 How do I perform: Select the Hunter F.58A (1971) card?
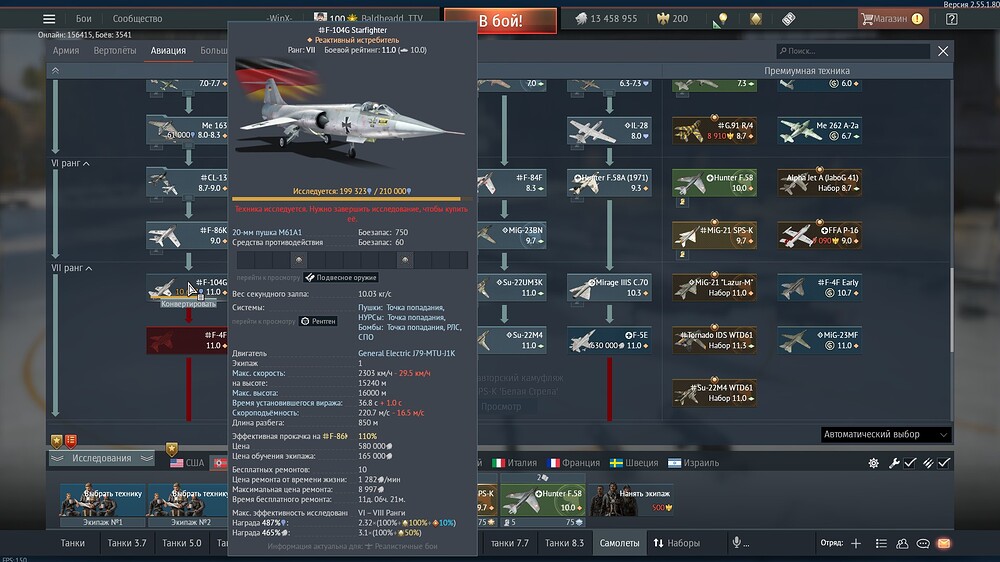[609, 182]
